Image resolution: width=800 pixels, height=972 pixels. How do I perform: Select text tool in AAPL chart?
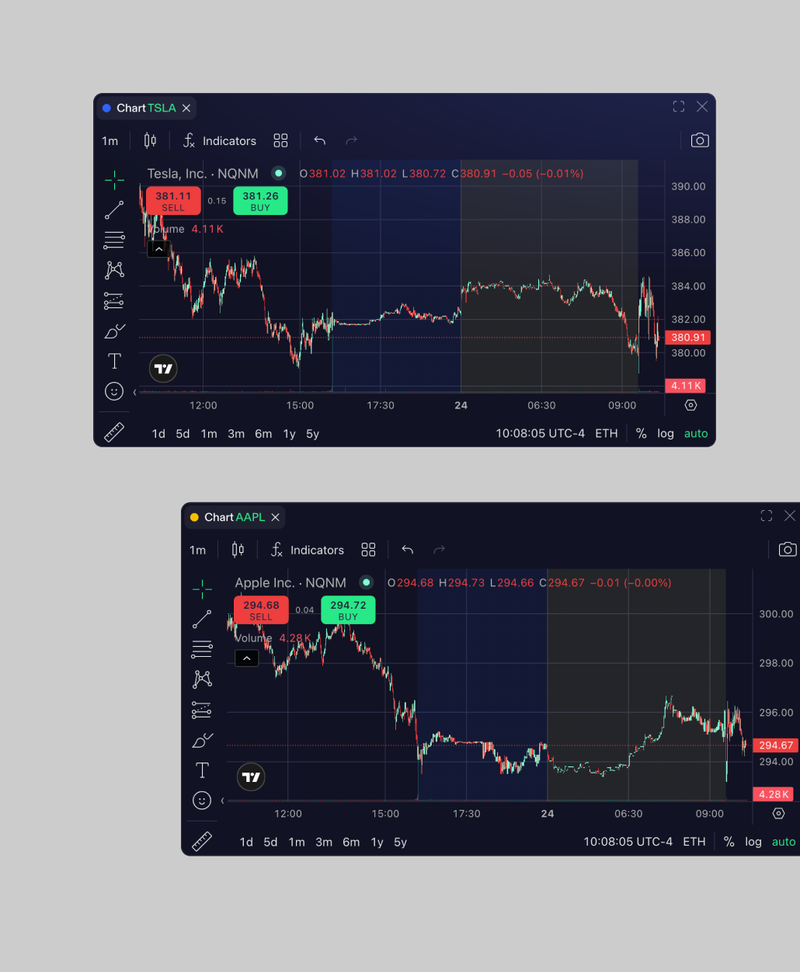[202, 770]
